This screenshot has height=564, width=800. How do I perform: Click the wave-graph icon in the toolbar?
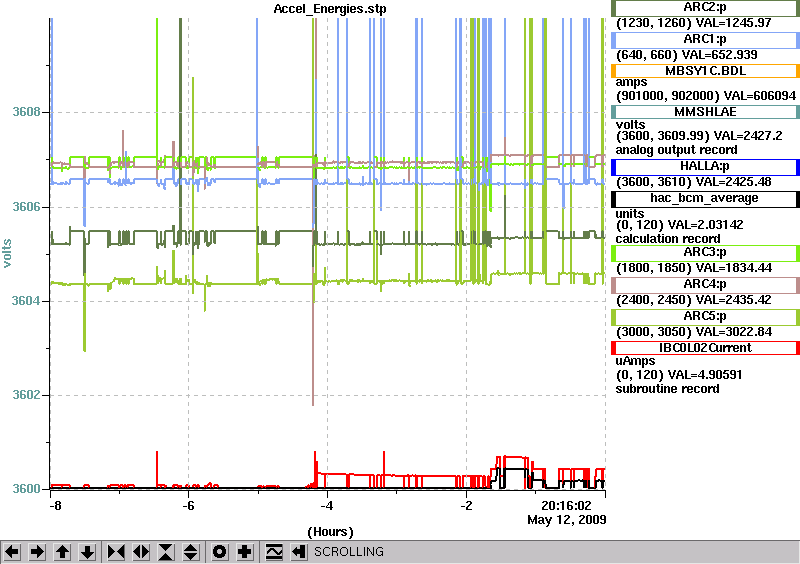[x=274, y=552]
